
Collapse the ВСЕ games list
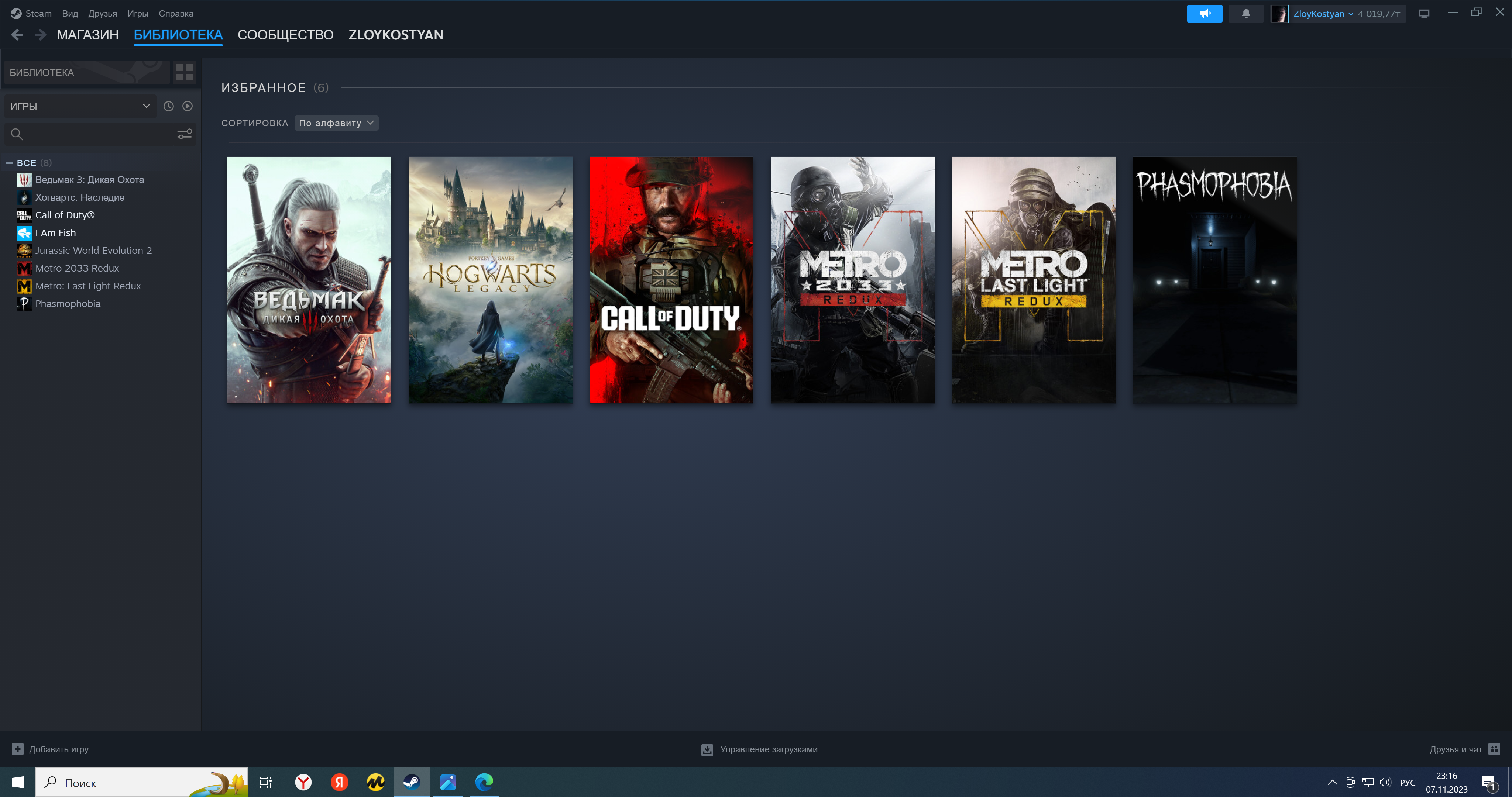tap(9, 163)
